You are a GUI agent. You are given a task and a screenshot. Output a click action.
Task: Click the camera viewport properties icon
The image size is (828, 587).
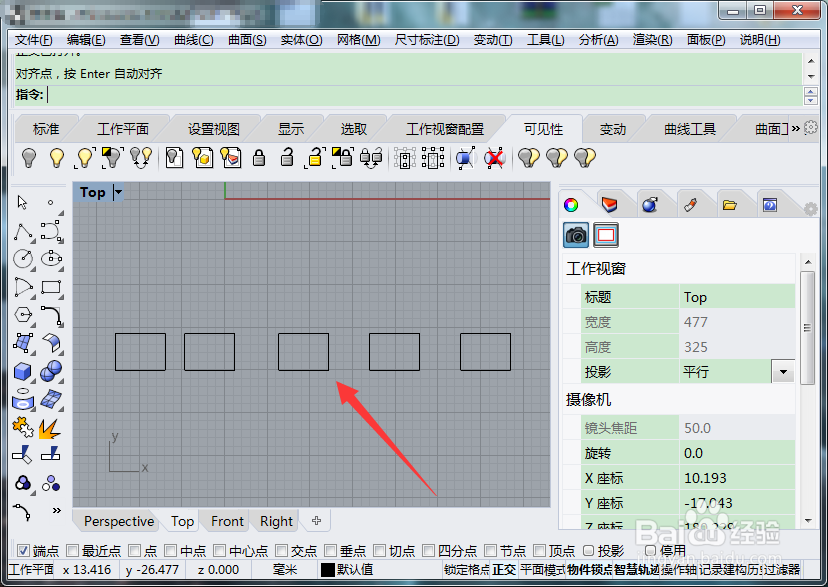576,235
